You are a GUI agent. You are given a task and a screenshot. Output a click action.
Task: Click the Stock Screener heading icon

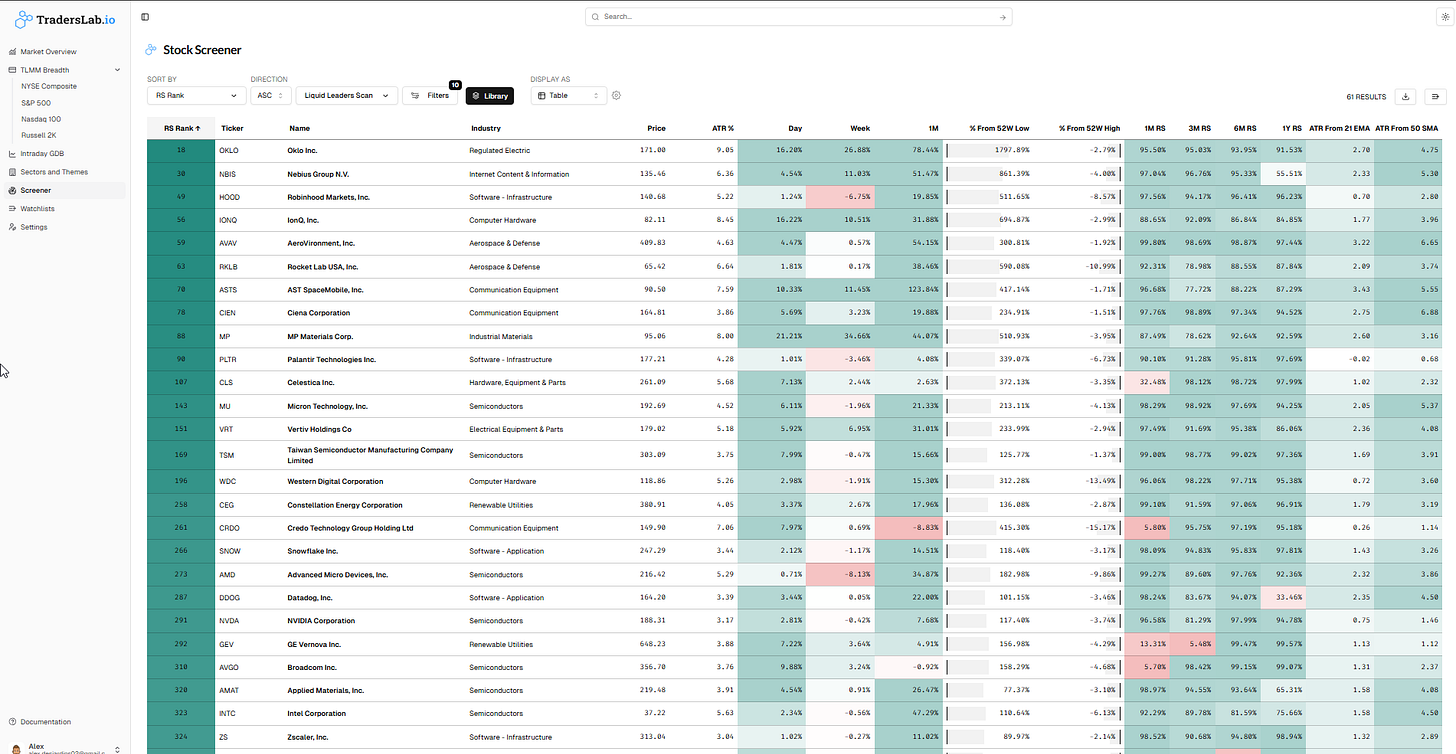click(x=151, y=50)
